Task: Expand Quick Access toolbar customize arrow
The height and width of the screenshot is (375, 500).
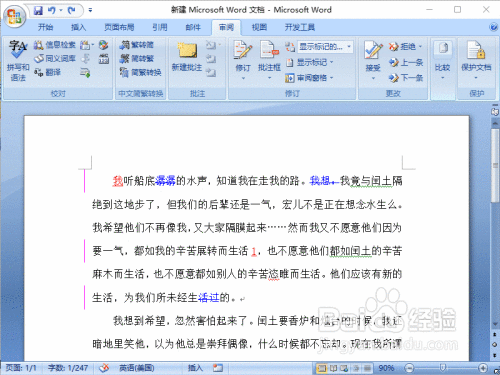Action: pos(90,11)
